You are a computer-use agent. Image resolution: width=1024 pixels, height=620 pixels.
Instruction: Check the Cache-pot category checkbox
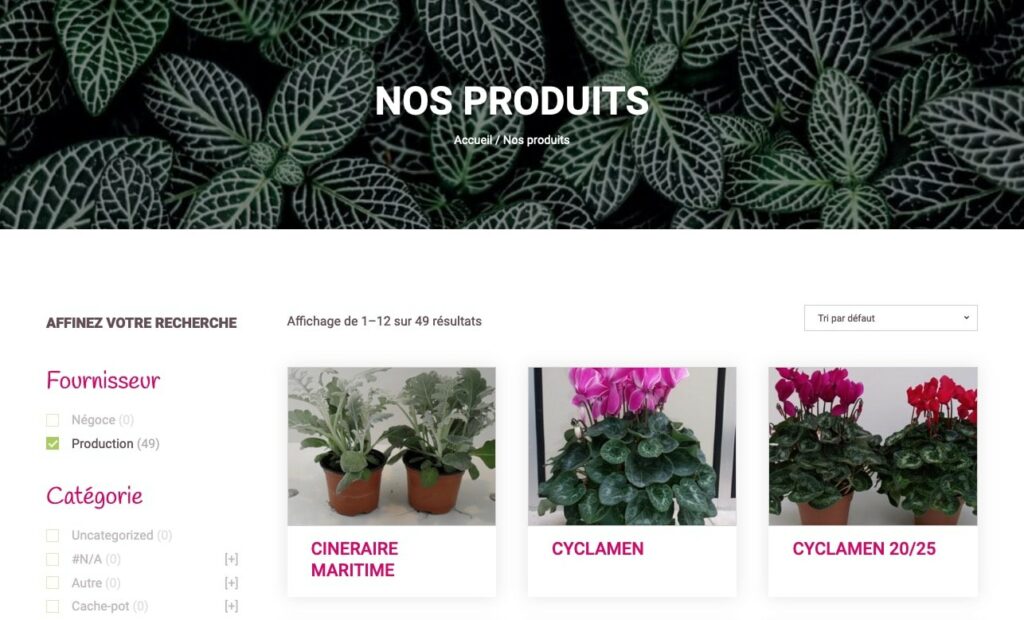pyautogui.click(x=53, y=606)
